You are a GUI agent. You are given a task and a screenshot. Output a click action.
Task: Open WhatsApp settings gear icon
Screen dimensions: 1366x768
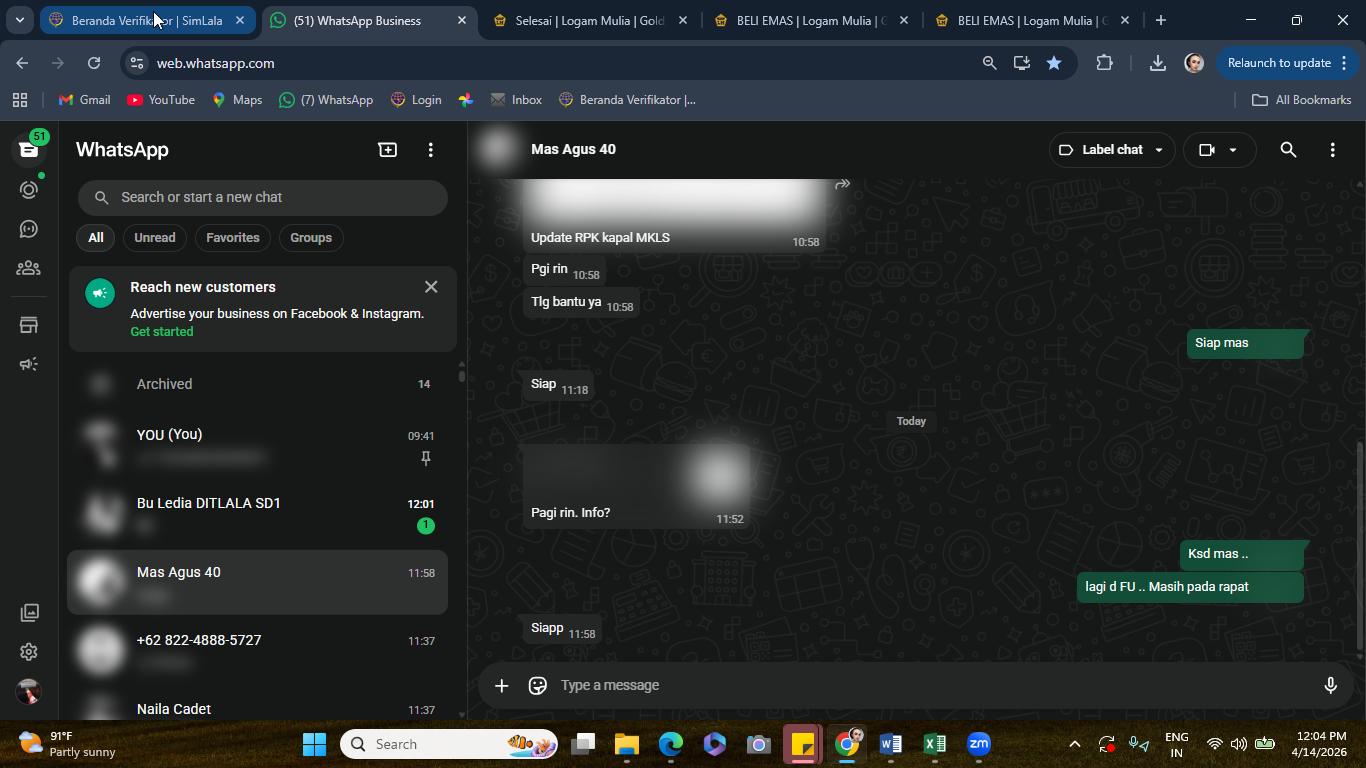(x=29, y=652)
